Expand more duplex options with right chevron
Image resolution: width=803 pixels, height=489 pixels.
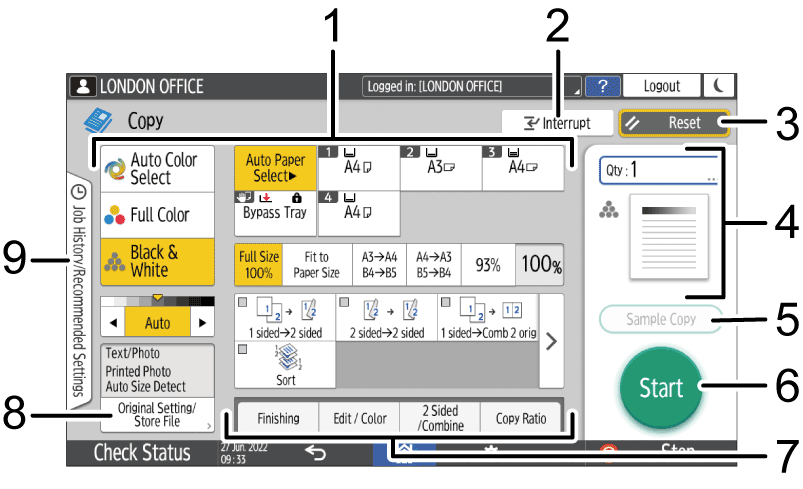(x=550, y=341)
